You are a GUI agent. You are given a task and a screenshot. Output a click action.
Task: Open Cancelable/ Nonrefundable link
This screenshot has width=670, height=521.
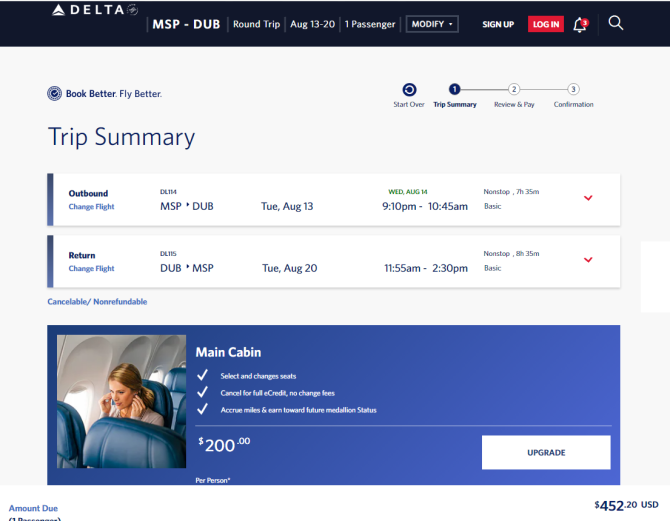click(97, 302)
